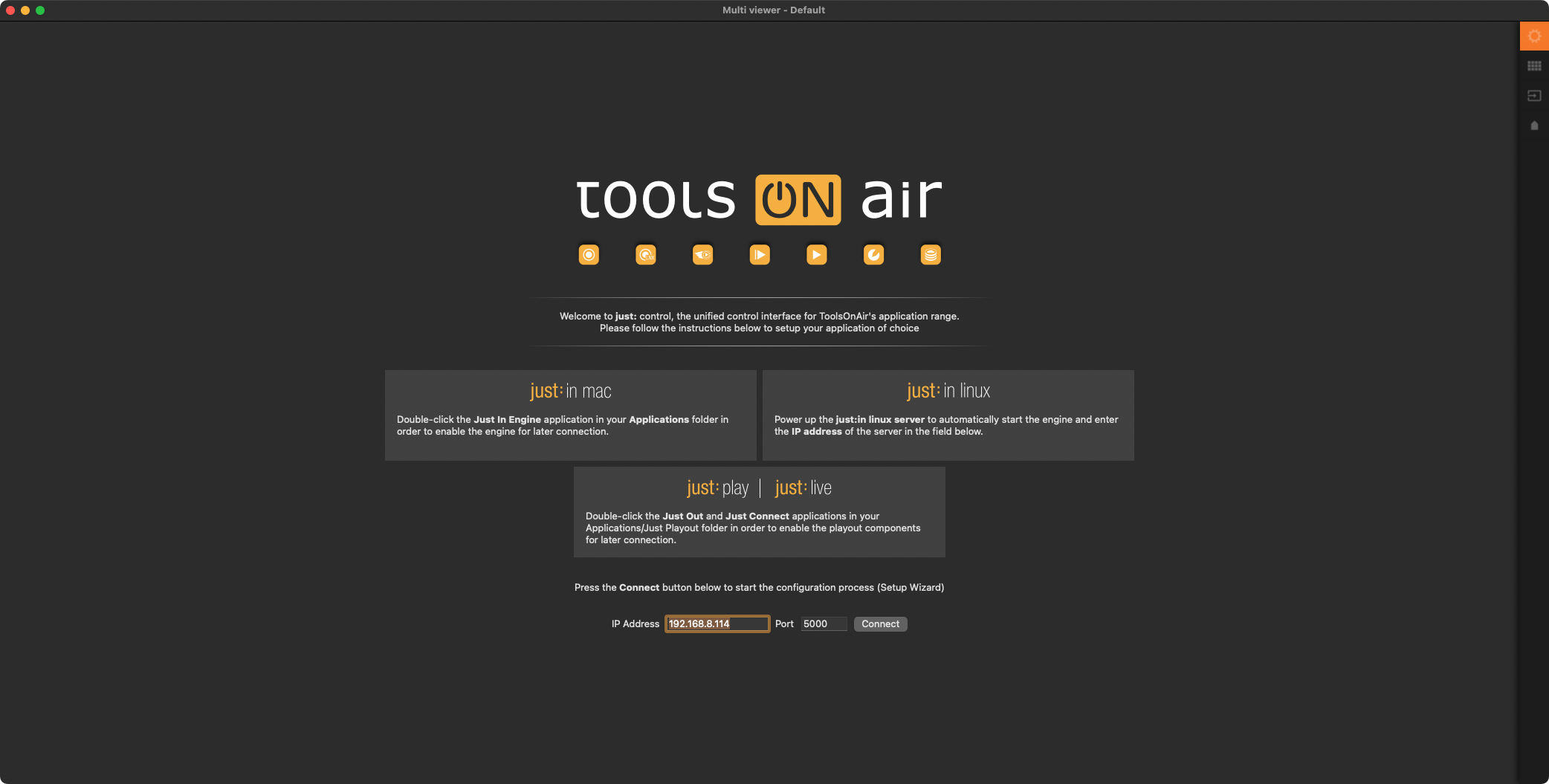Select the just:in linux panel heading
The image size is (1549, 784).
tap(948, 391)
